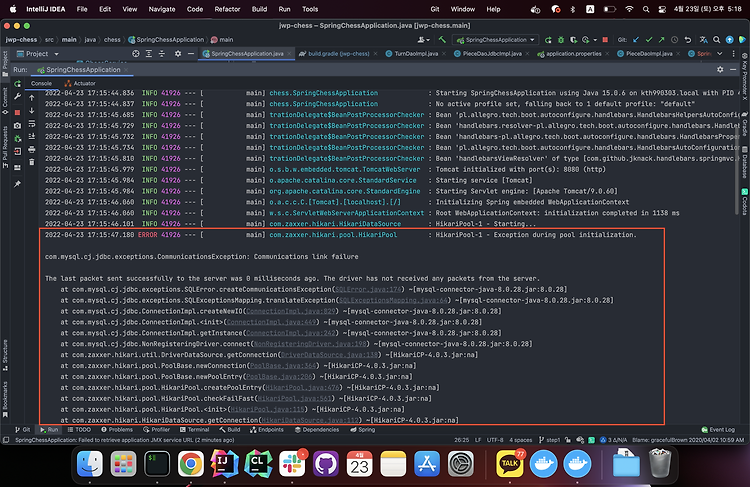Toggle scroll to end in console
750x487 pixels.
tap(32, 136)
